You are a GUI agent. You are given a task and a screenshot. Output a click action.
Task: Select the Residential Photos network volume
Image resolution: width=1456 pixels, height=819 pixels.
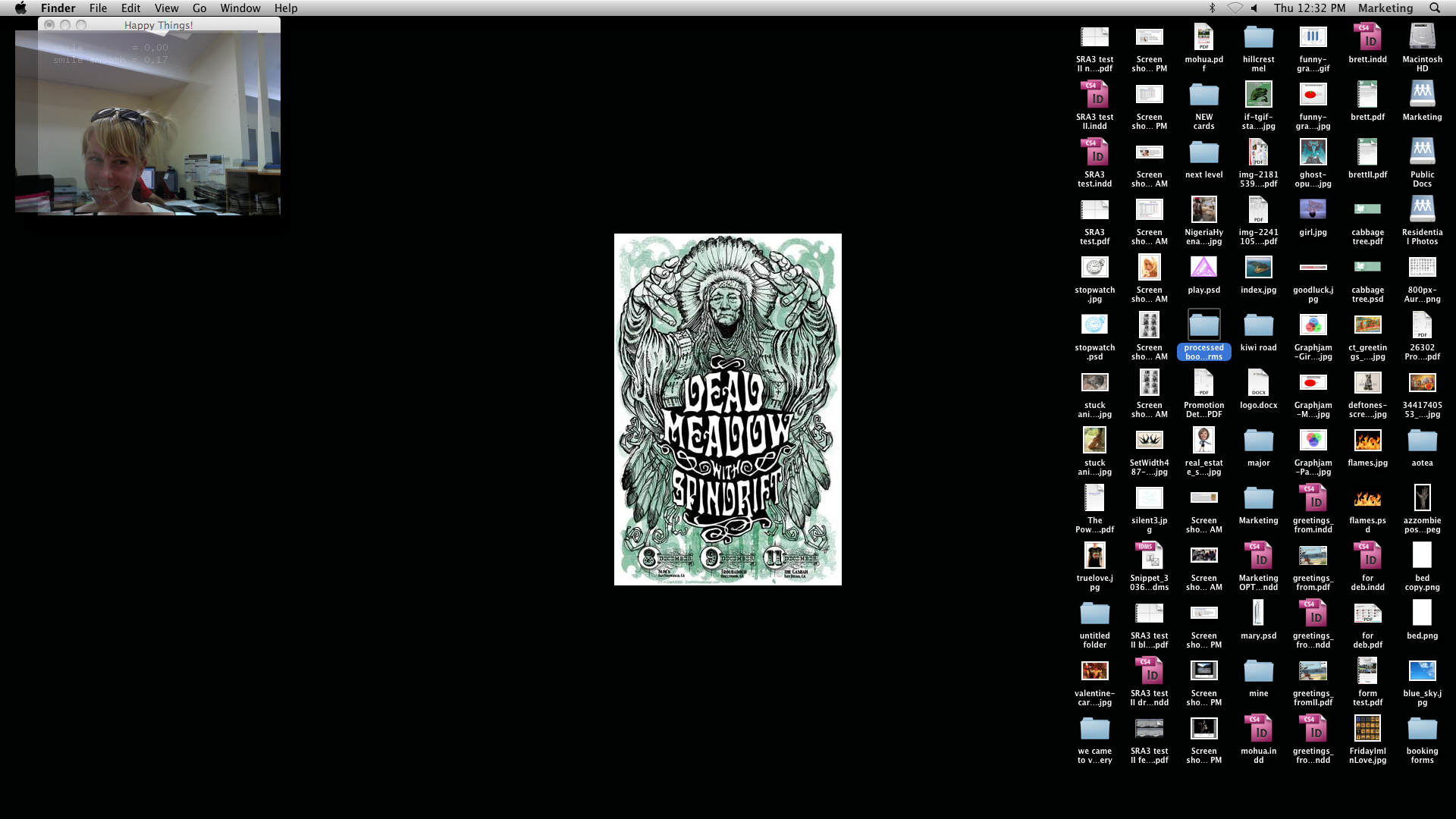coord(1422,210)
